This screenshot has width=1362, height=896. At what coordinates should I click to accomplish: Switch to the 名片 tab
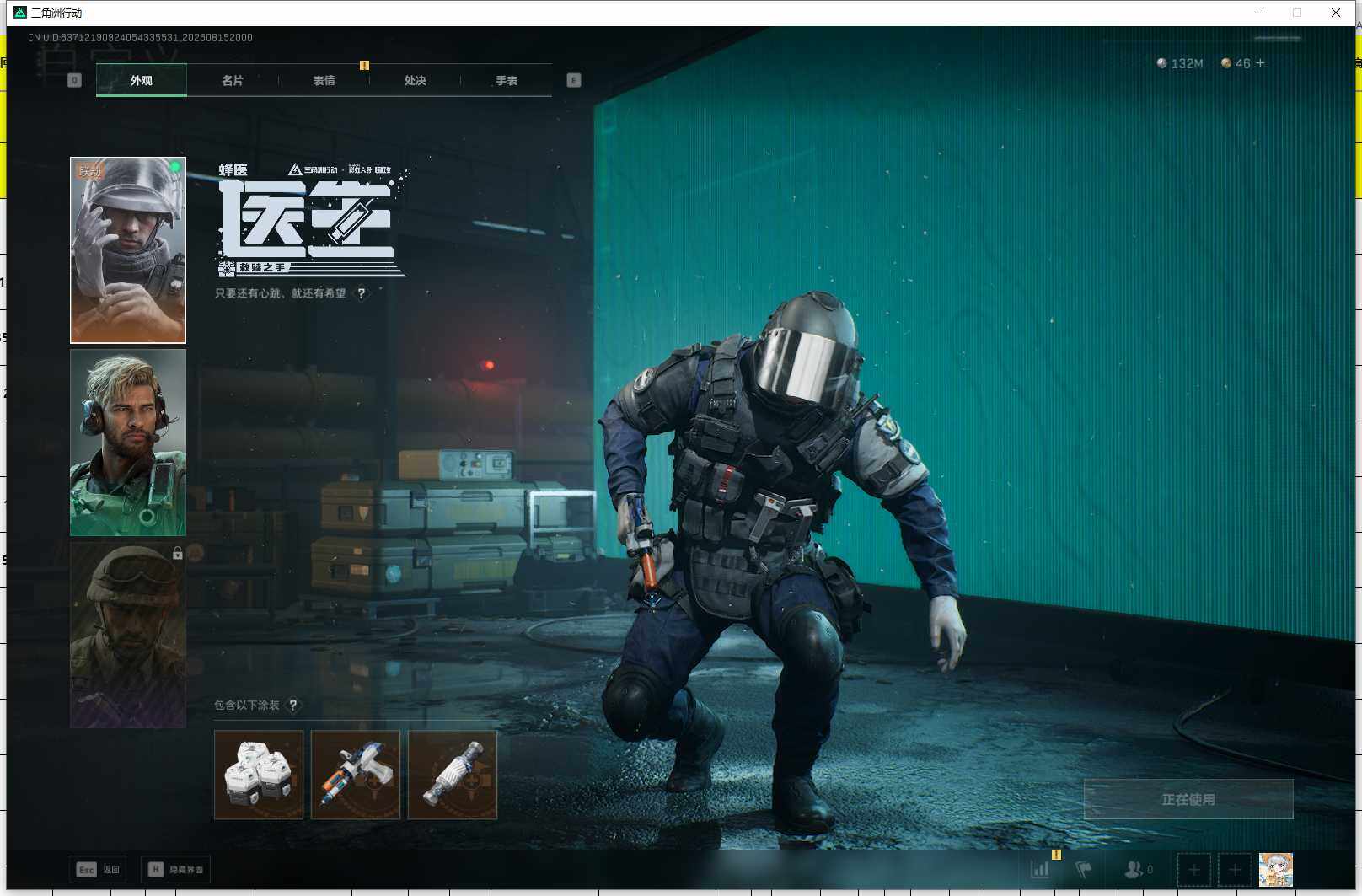click(233, 80)
